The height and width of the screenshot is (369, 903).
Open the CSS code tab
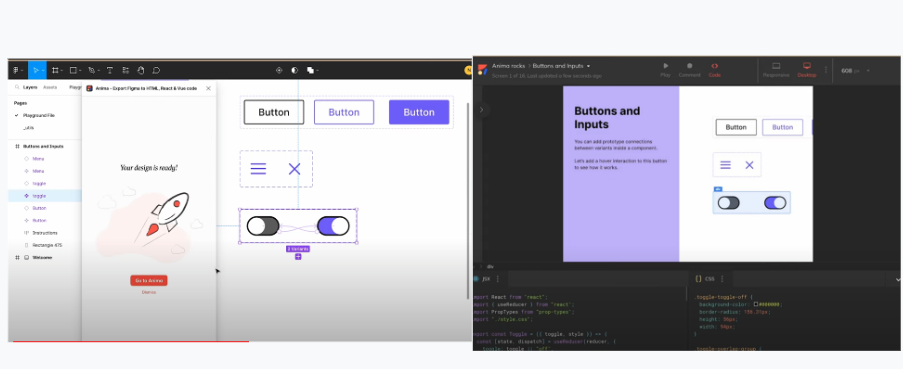[705, 279]
